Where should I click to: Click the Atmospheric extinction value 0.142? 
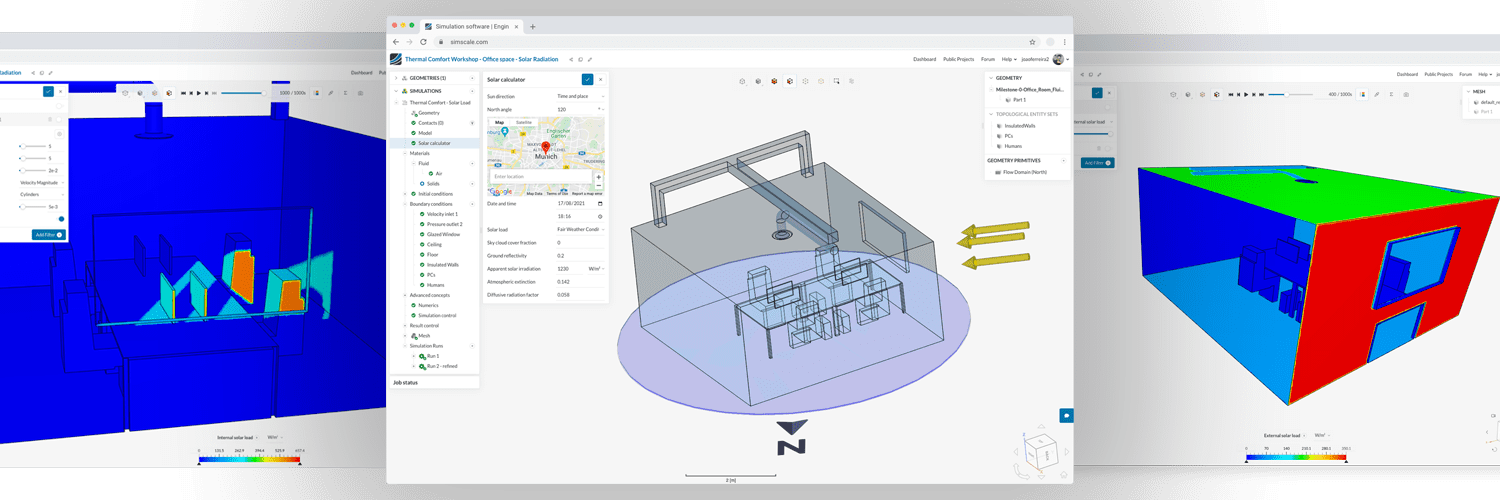pos(580,282)
